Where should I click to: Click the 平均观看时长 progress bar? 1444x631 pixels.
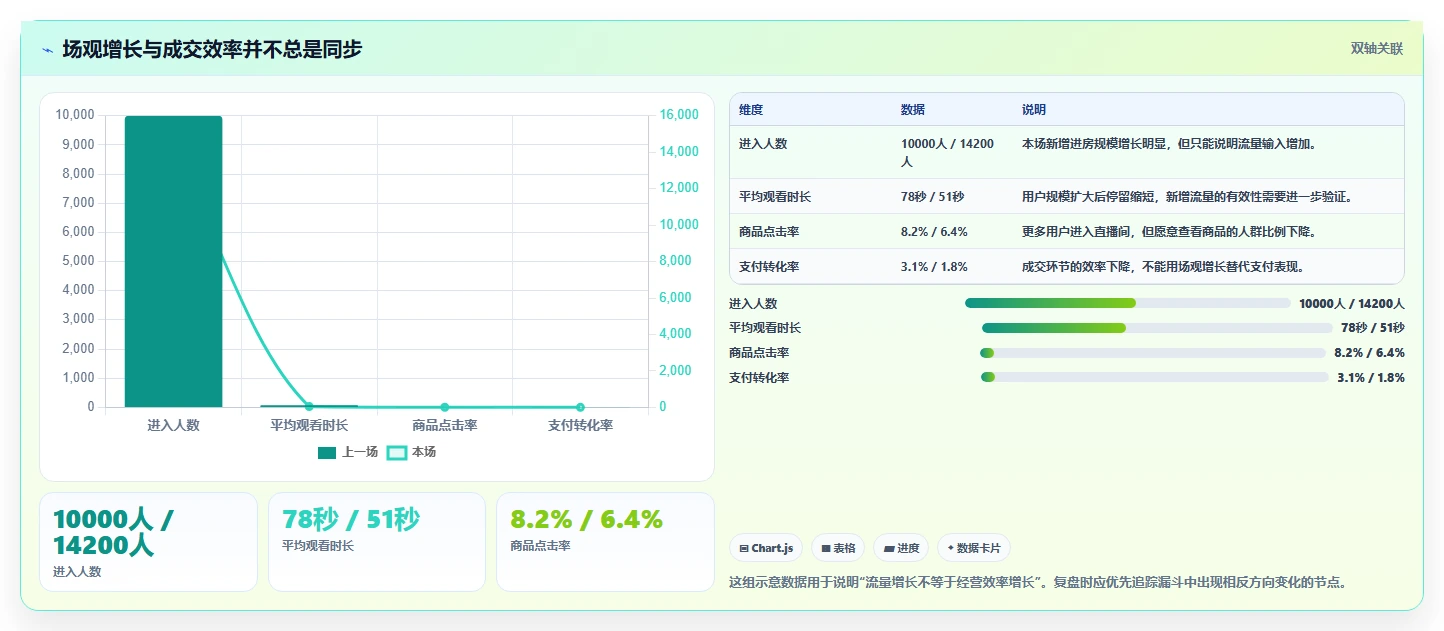pos(1157,328)
